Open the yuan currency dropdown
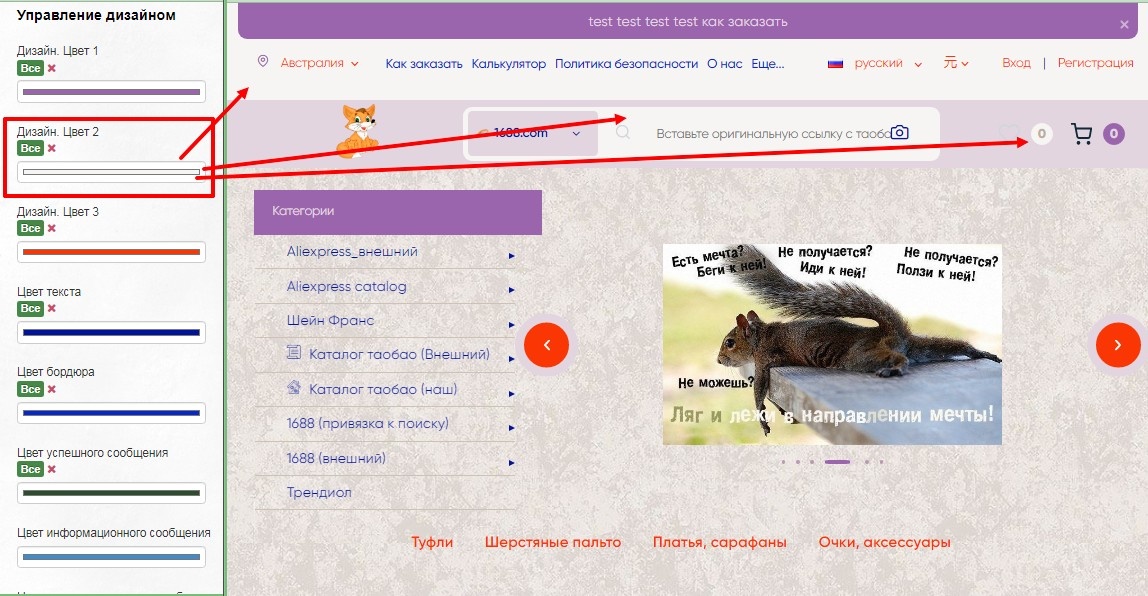1148x596 pixels. click(955, 63)
